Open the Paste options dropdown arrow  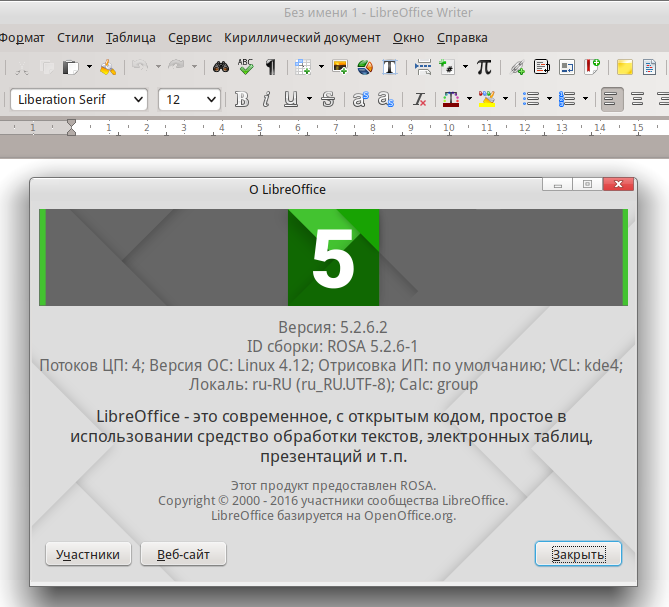(x=89, y=67)
